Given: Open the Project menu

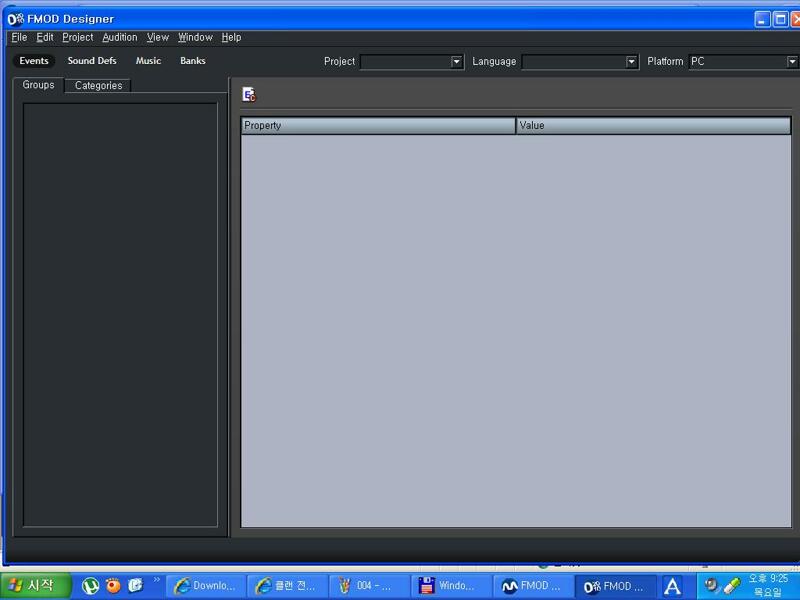Looking at the screenshot, I should [78, 37].
